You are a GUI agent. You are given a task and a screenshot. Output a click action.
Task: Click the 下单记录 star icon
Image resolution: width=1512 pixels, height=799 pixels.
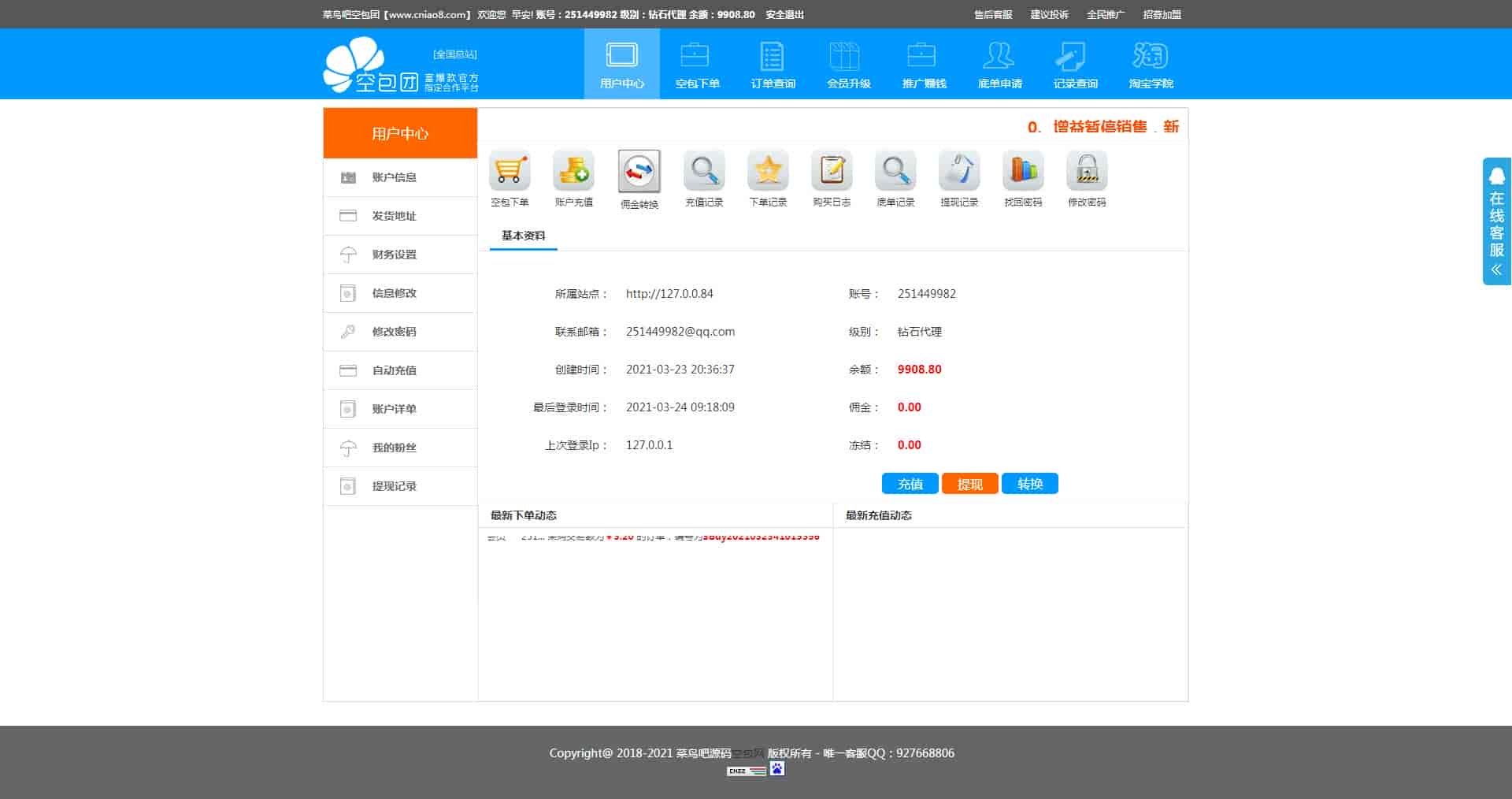pos(768,171)
